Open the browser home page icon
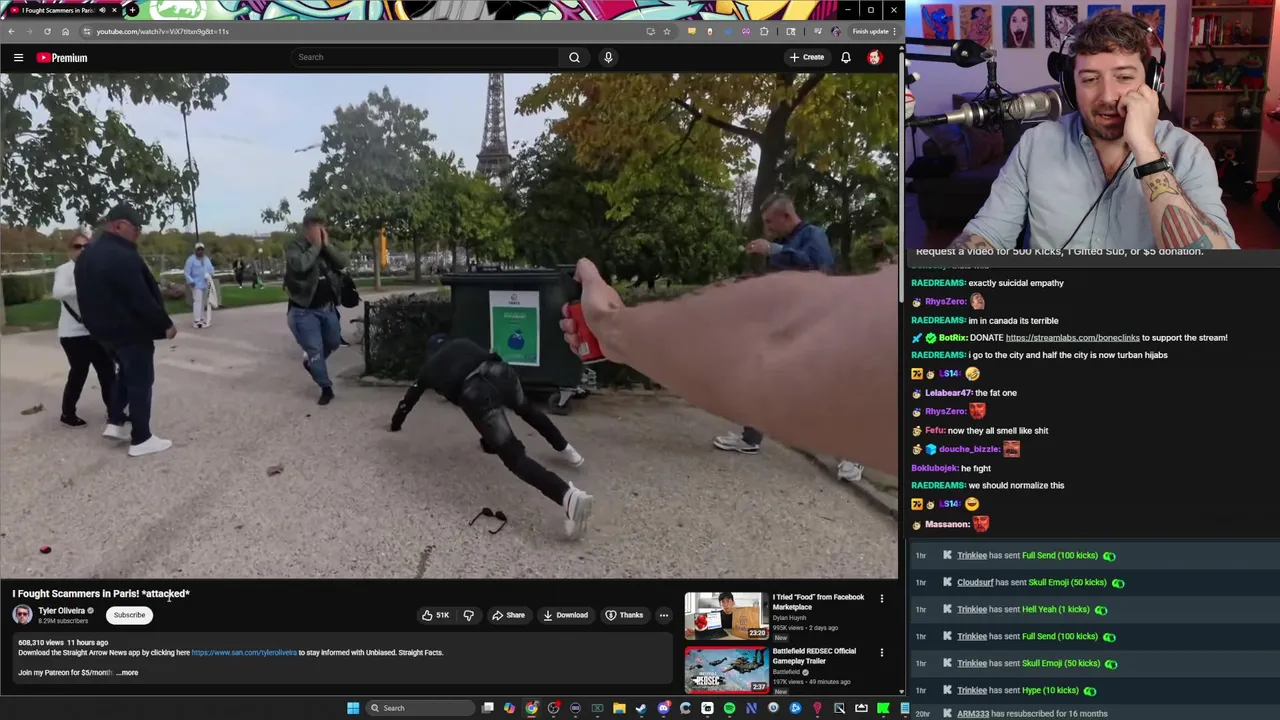This screenshot has width=1280, height=720. (65, 31)
